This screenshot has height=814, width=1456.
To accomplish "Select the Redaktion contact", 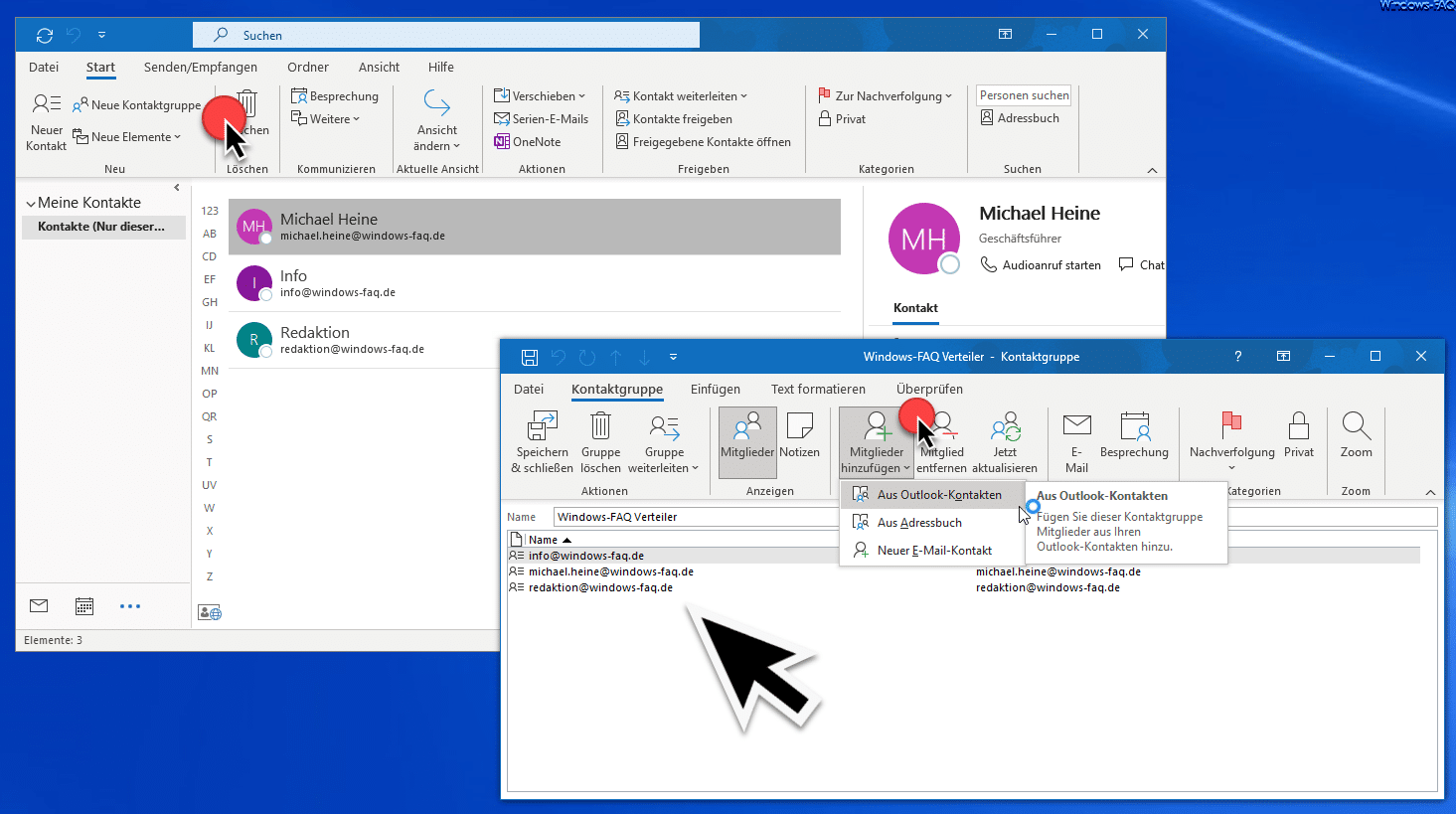I will point(535,341).
